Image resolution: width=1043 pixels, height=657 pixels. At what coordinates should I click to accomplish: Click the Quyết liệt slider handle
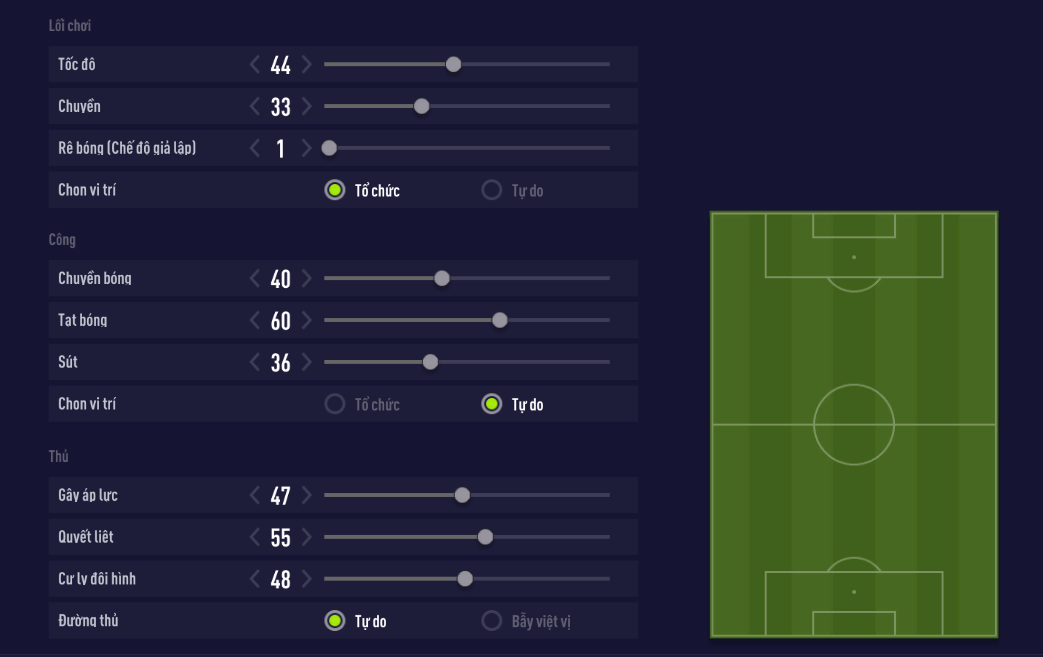pos(485,537)
